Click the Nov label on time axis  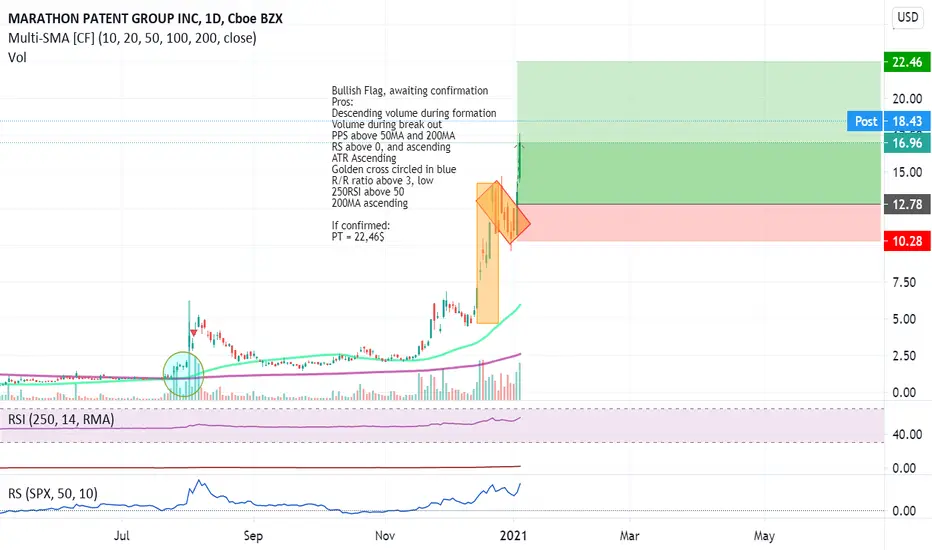click(385, 536)
